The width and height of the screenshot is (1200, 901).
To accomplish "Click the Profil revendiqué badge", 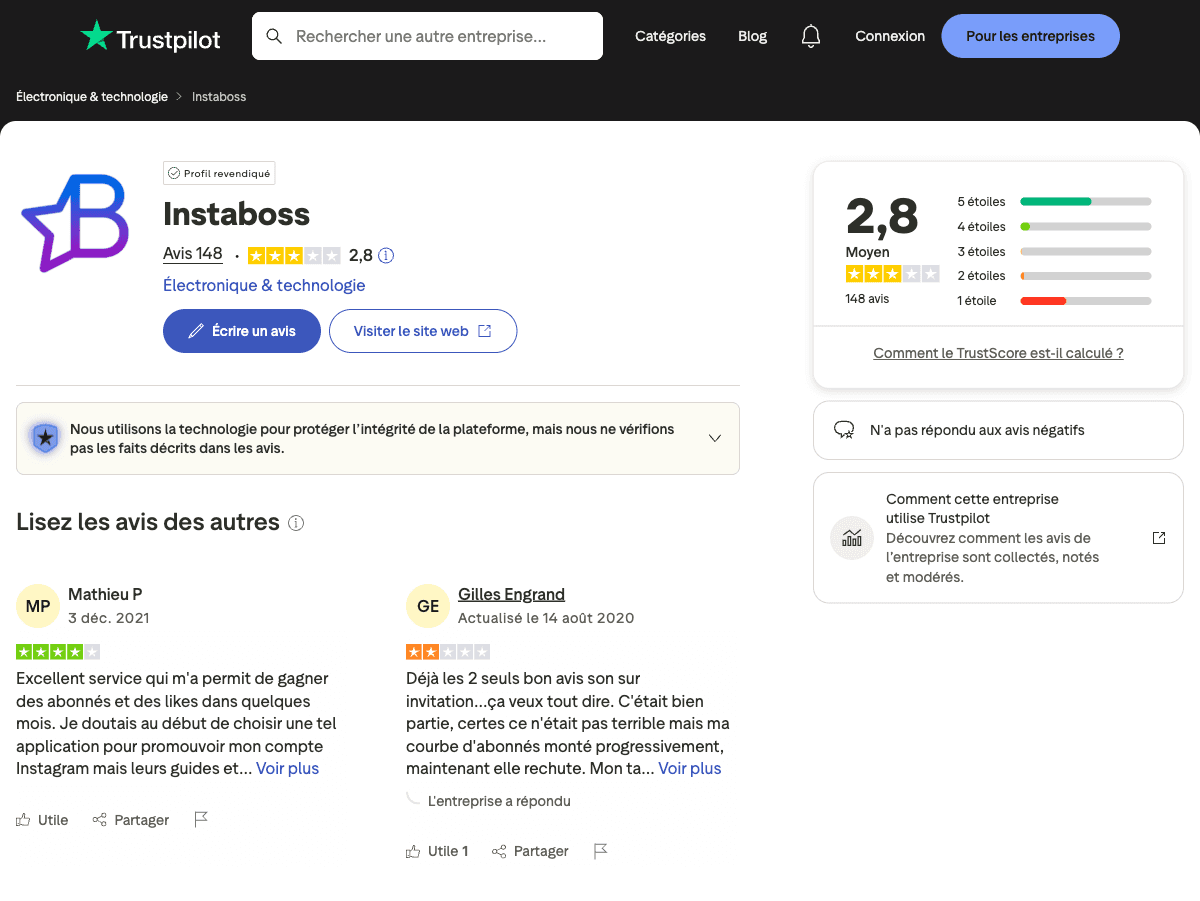I will tap(219, 173).
